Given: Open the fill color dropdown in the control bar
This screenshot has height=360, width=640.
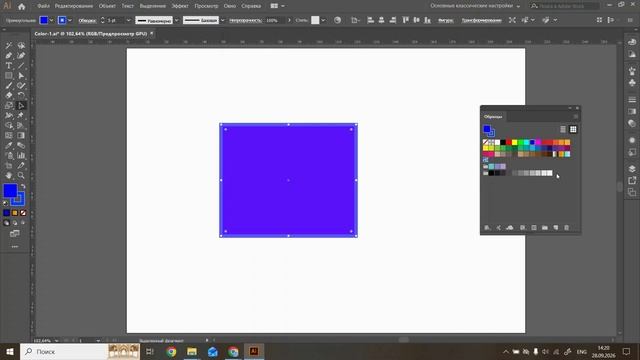Looking at the screenshot, I should 51,20.
